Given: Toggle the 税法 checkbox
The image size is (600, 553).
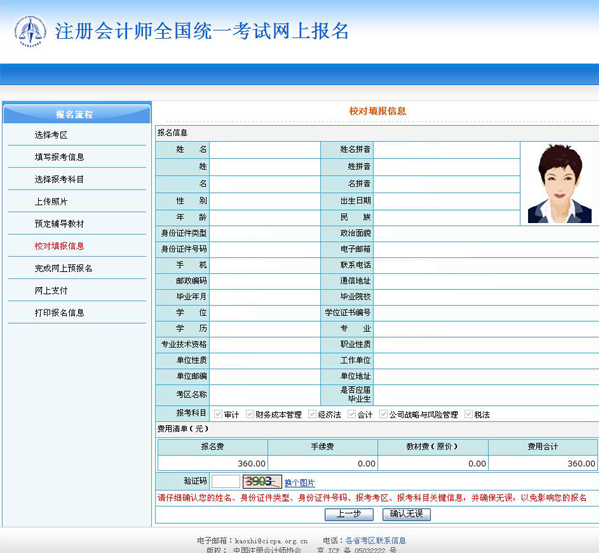Looking at the screenshot, I should (468, 414).
